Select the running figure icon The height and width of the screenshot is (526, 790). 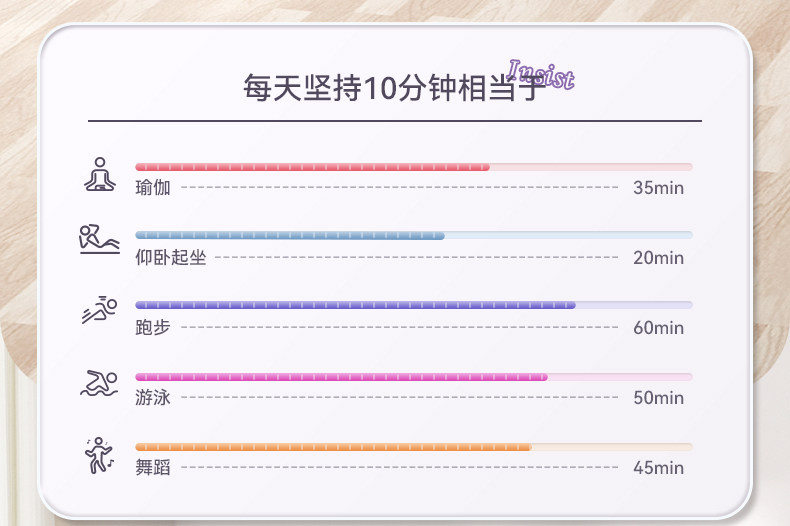[x=99, y=312]
